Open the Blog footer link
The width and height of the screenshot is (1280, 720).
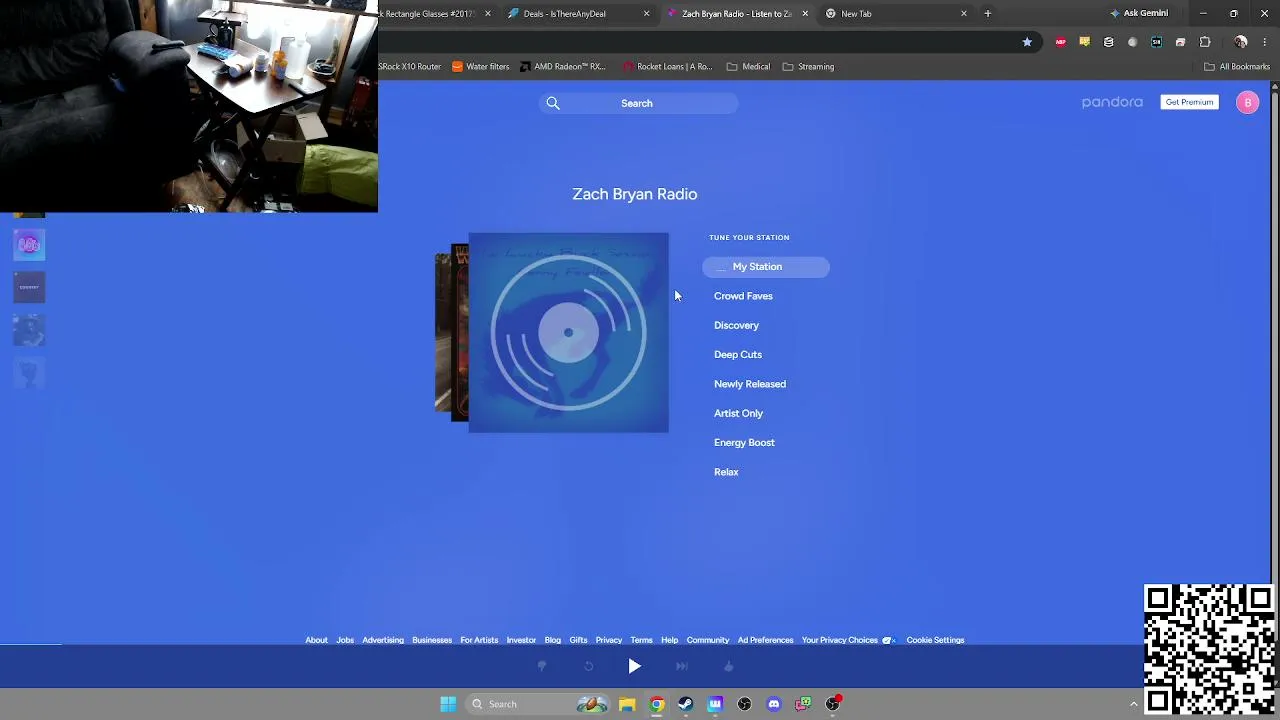click(553, 640)
